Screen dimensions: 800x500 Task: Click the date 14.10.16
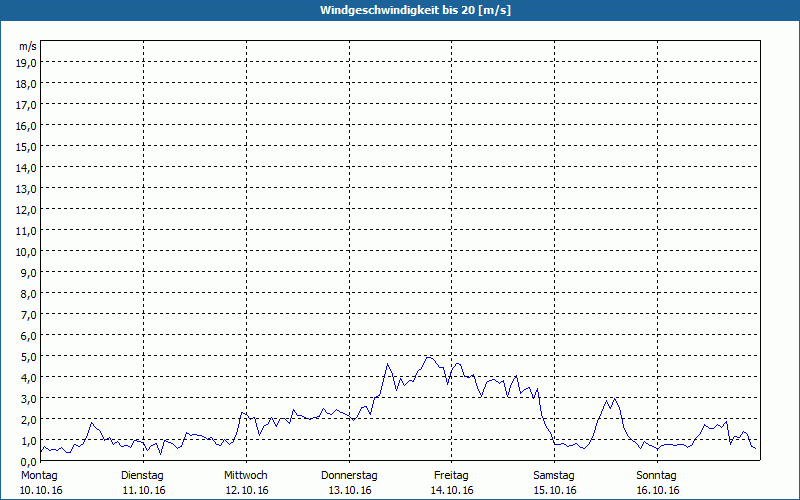[x=452, y=490]
